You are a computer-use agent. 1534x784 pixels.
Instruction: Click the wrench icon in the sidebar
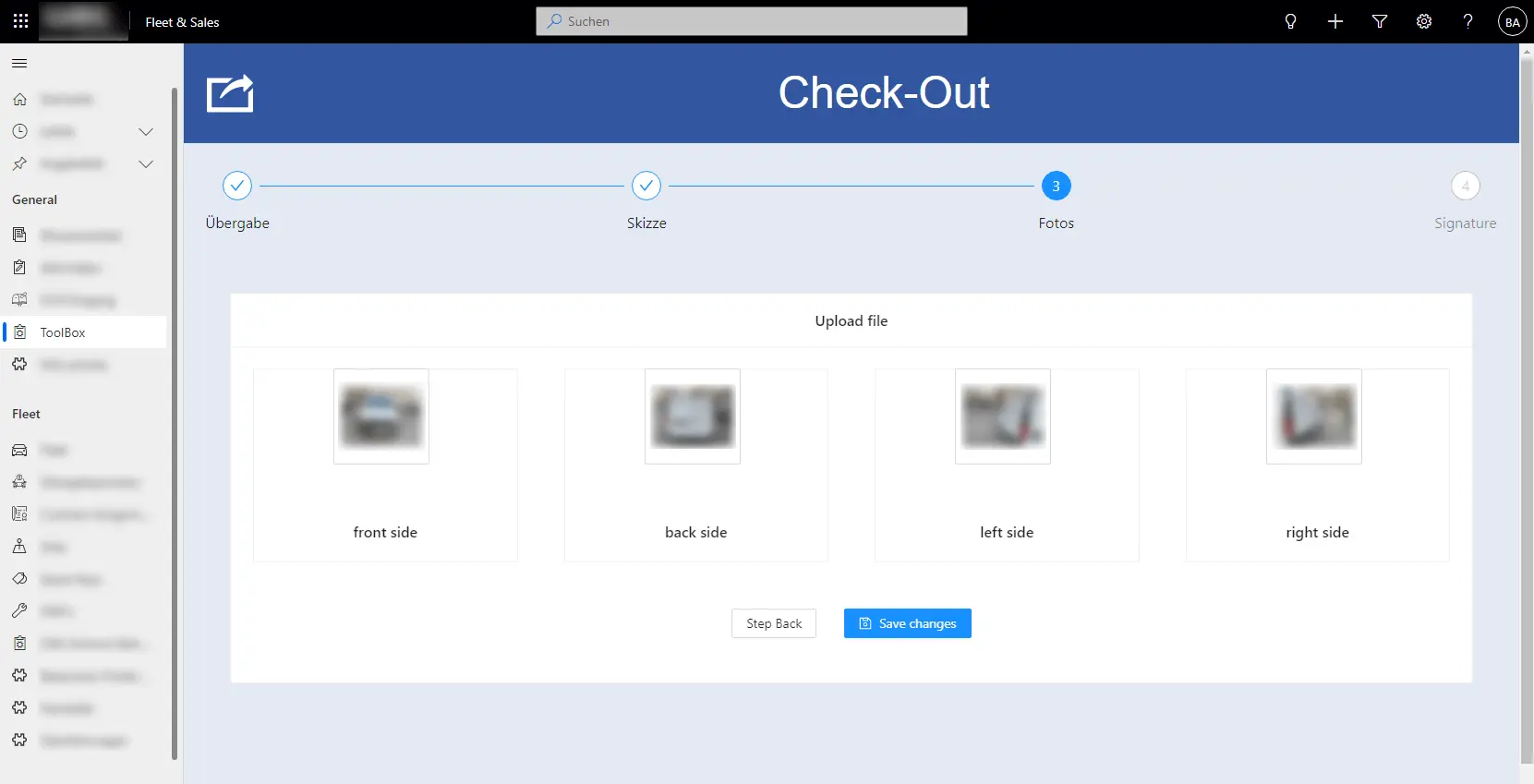[x=19, y=610]
